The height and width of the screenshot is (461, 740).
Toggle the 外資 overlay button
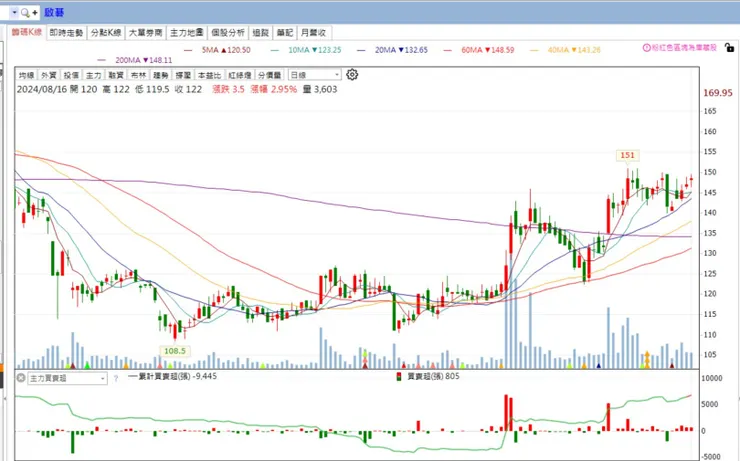tap(49, 75)
